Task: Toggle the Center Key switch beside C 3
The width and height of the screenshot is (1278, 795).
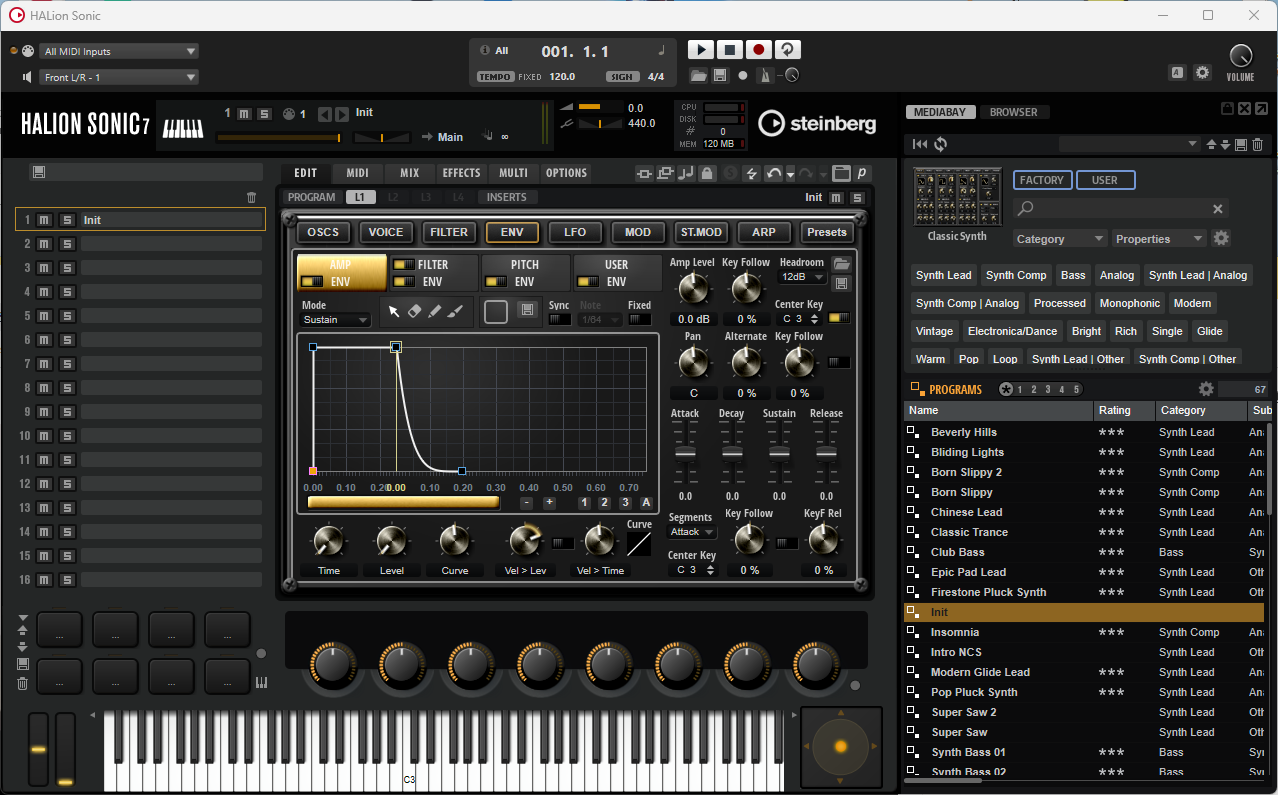Action: 840,319
